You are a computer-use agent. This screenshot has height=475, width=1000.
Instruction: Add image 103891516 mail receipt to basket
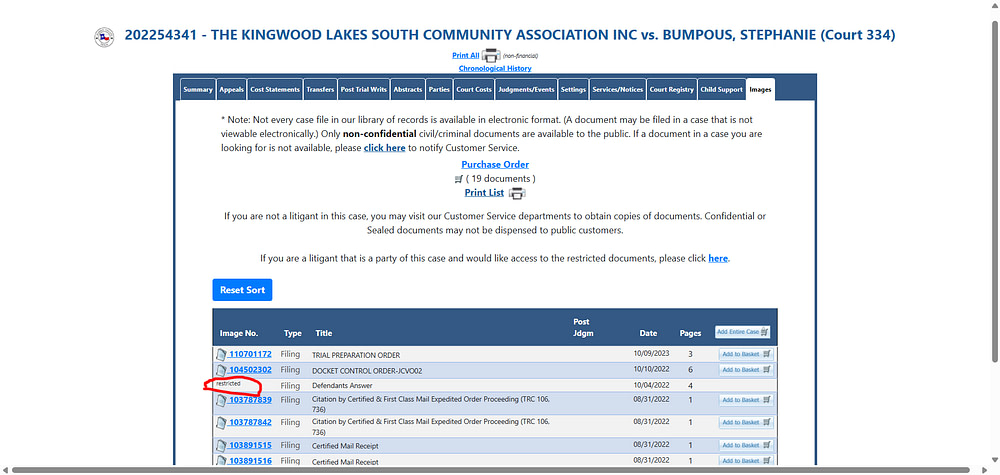pyautogui.click(x=746, y=461)
